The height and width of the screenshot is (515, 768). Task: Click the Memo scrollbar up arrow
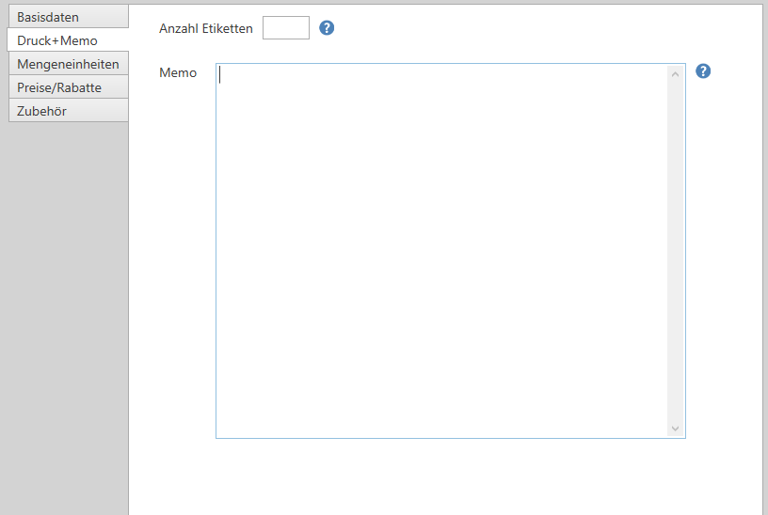(x=675, y=74)
